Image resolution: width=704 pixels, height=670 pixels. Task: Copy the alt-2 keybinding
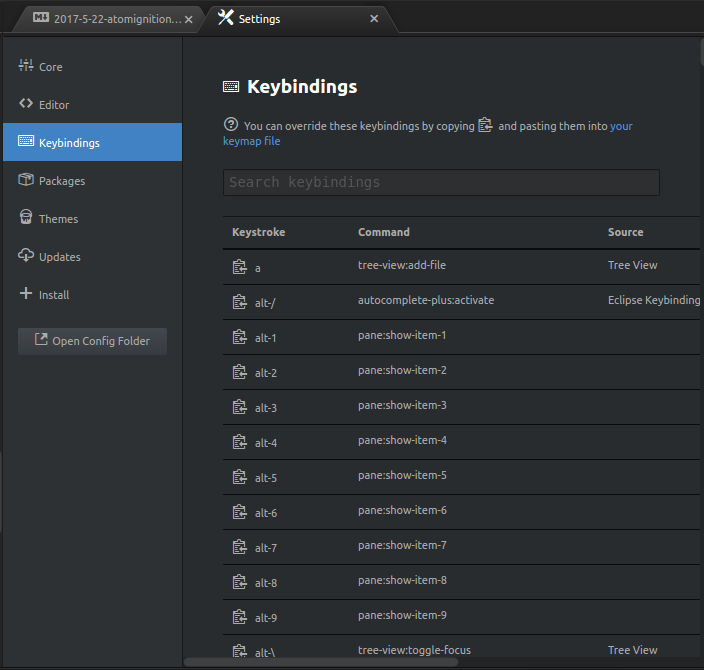click(x=239, y=372)
